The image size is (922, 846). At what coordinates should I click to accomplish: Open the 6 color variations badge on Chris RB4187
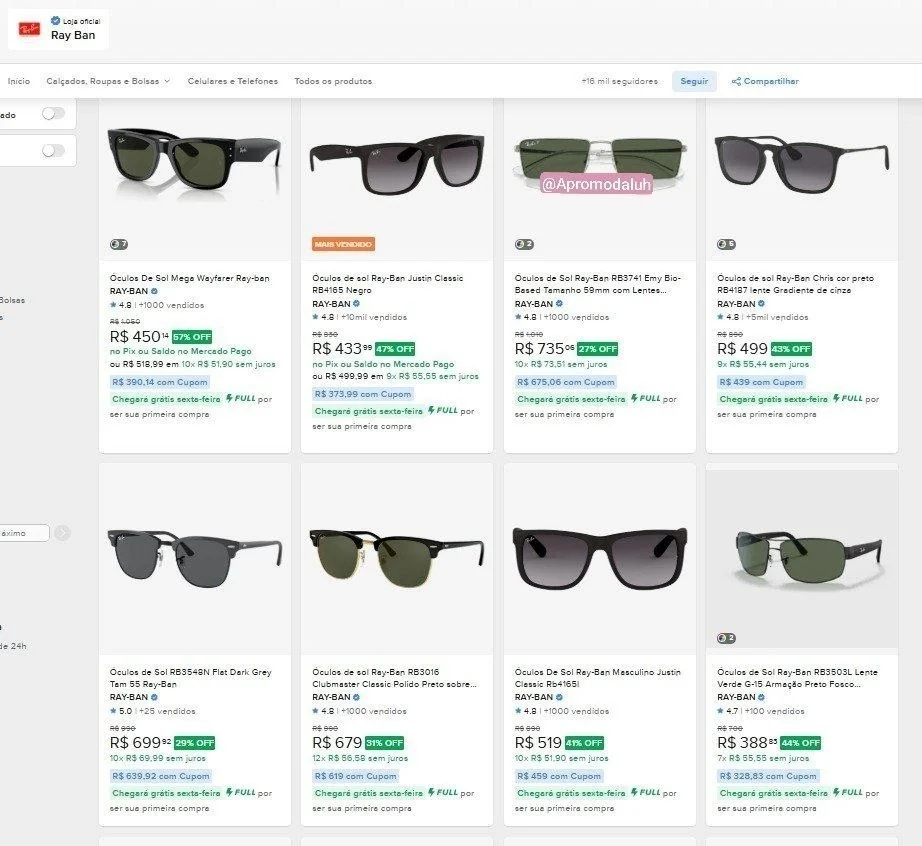(x=726, y=244)
